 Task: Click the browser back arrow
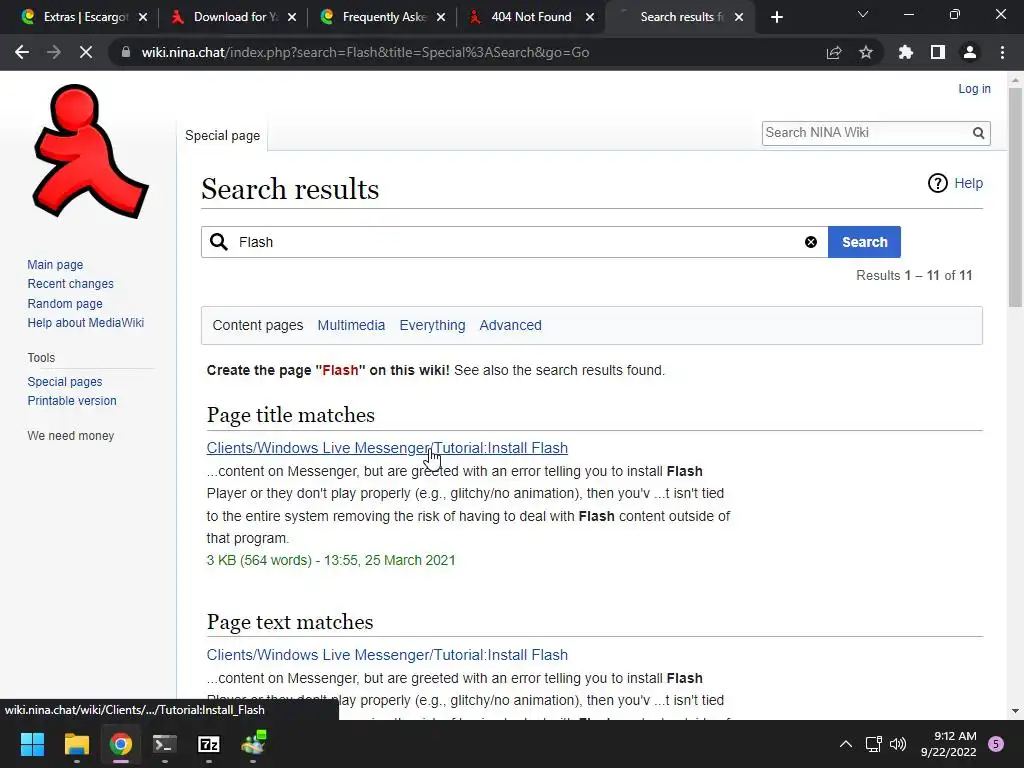click(22, 52)
